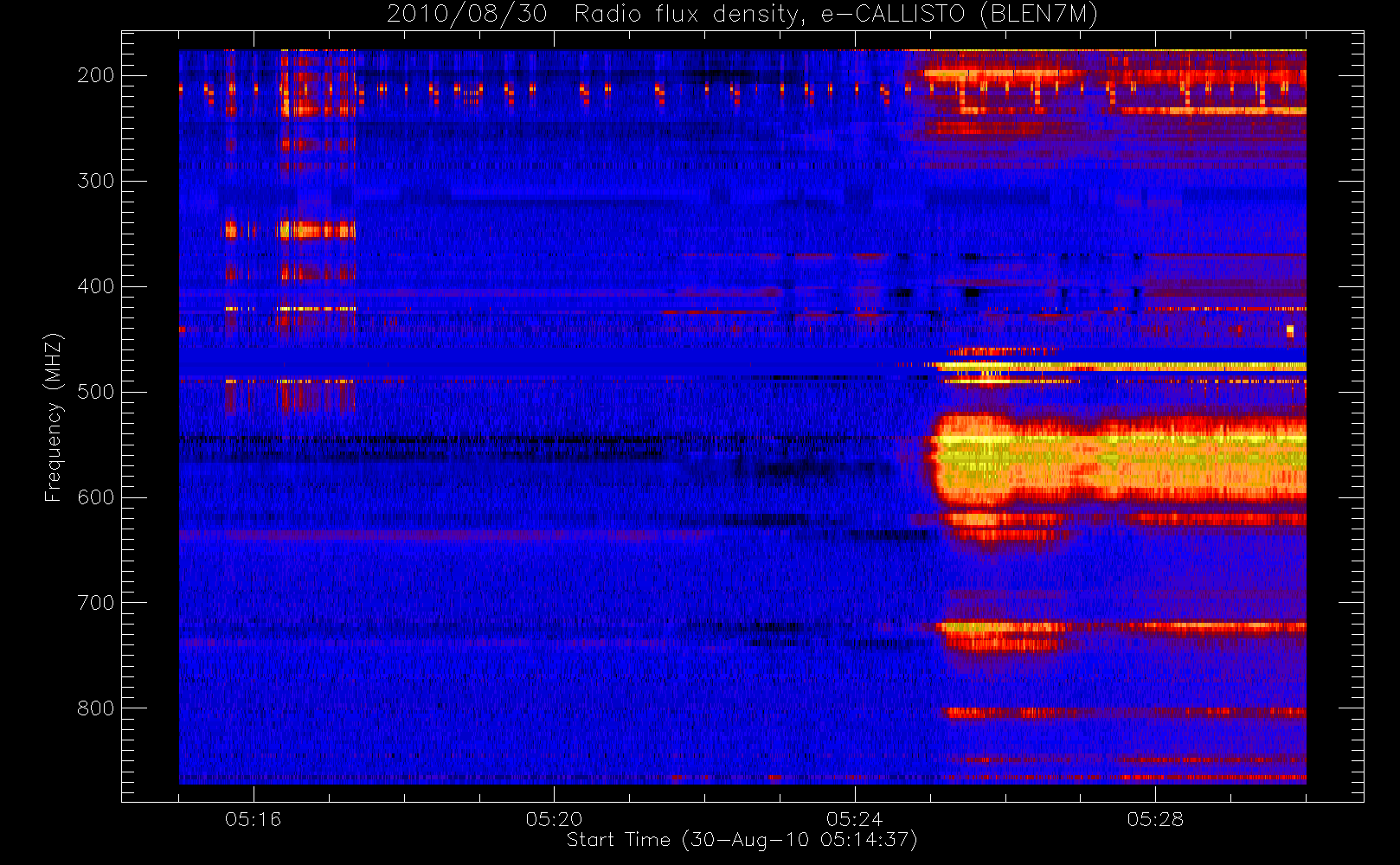Click the 500 frequency tick label
1400x865 pixels.
pos(96,392)
